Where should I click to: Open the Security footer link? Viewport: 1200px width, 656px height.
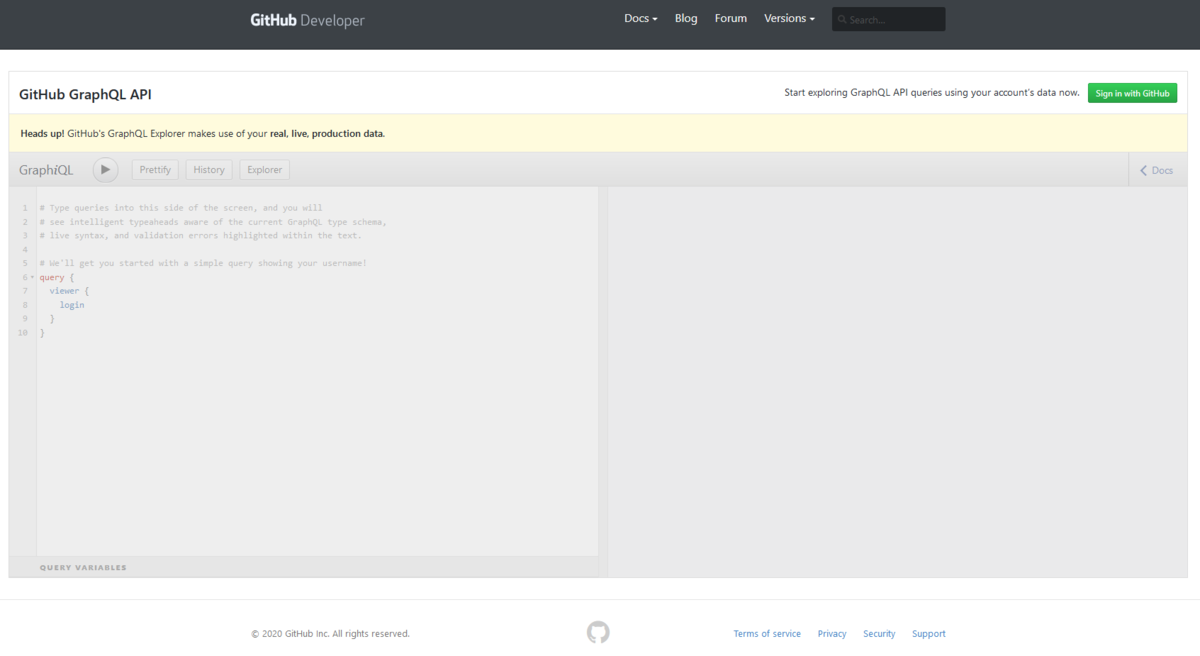pos(879,634)
